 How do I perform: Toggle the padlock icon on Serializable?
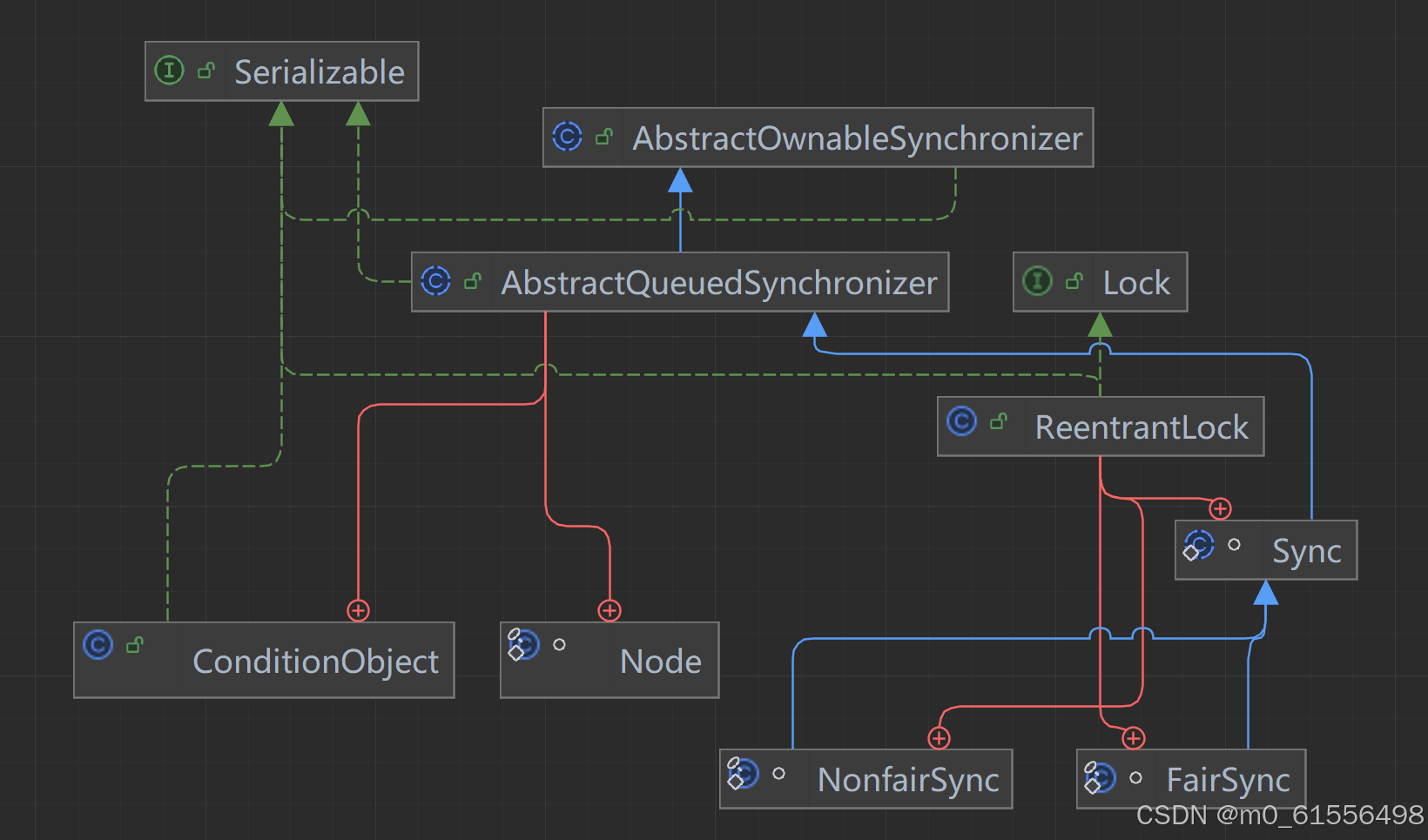pyautogui.click(x=206, y=70)
